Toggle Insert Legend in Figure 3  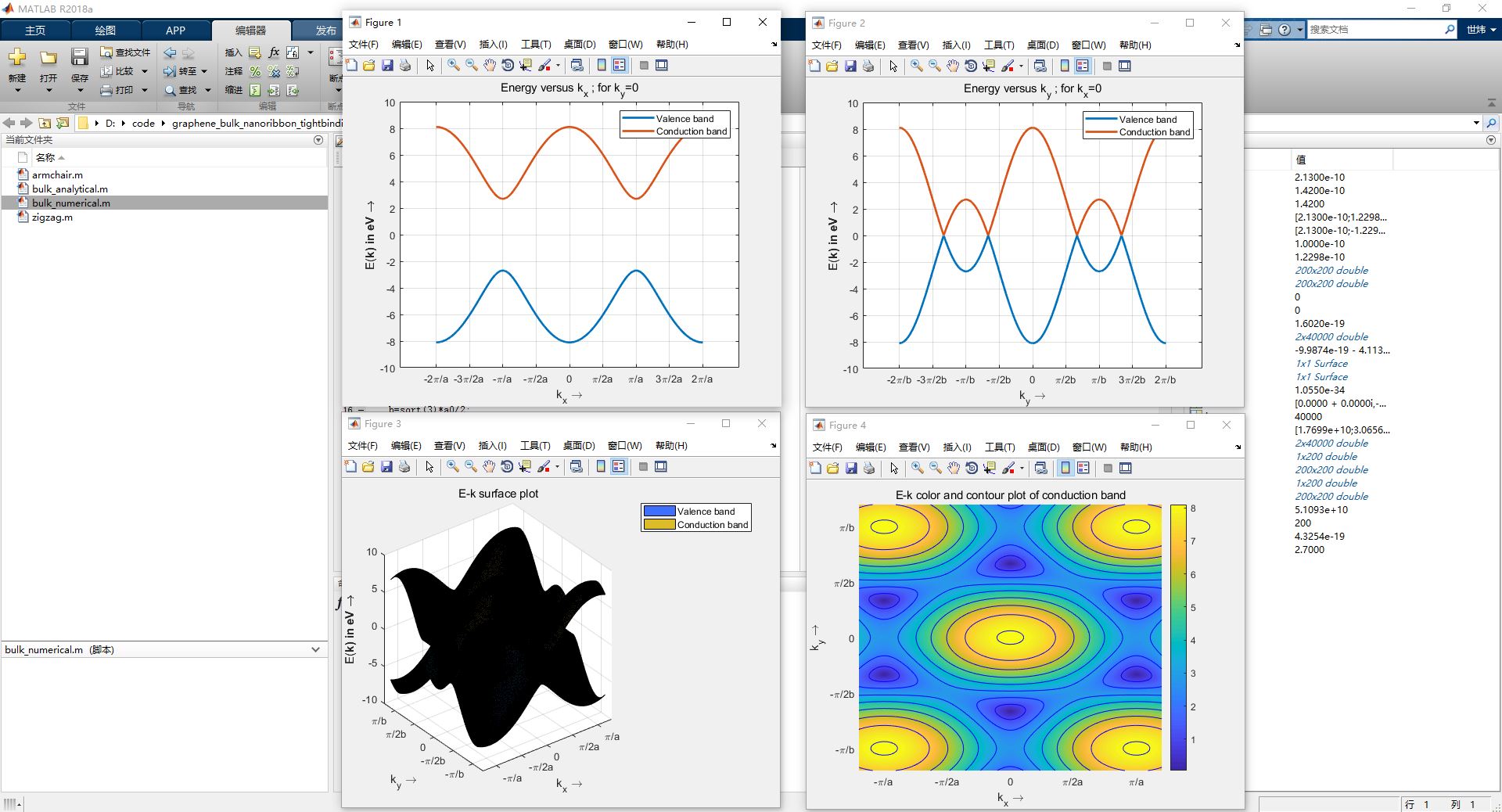[x=619, y=467]
